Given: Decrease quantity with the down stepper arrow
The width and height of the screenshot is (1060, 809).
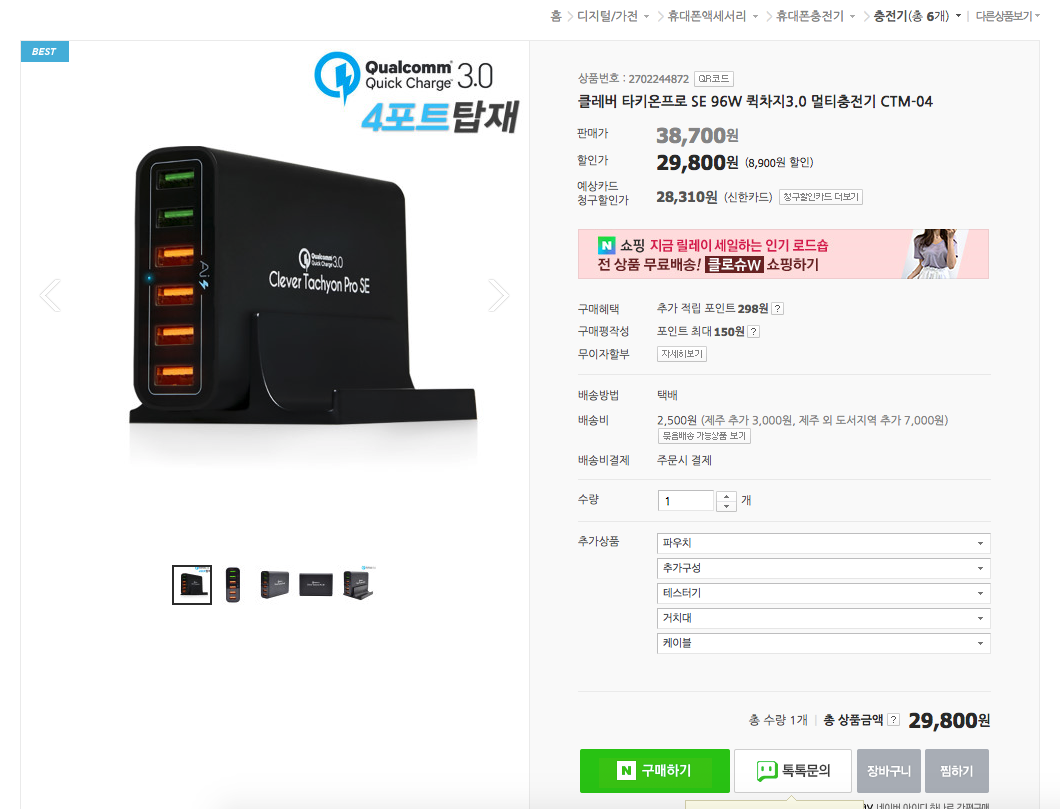Looking at the screenshot, I should coord(726,506).
